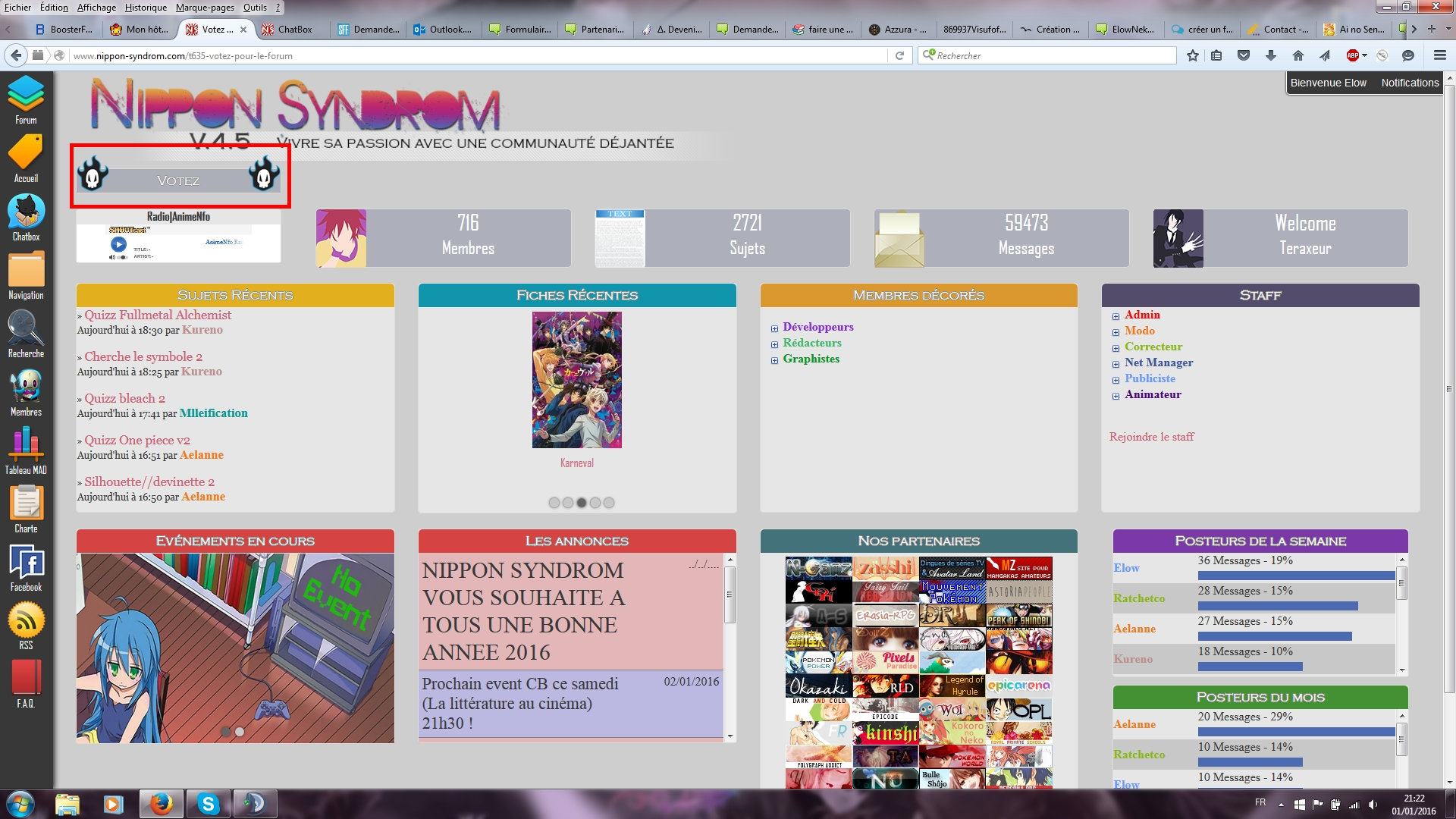This screenshot has height=819, width=1456.
Task: Expand the Développeurs member group
Action: point(774,328)
